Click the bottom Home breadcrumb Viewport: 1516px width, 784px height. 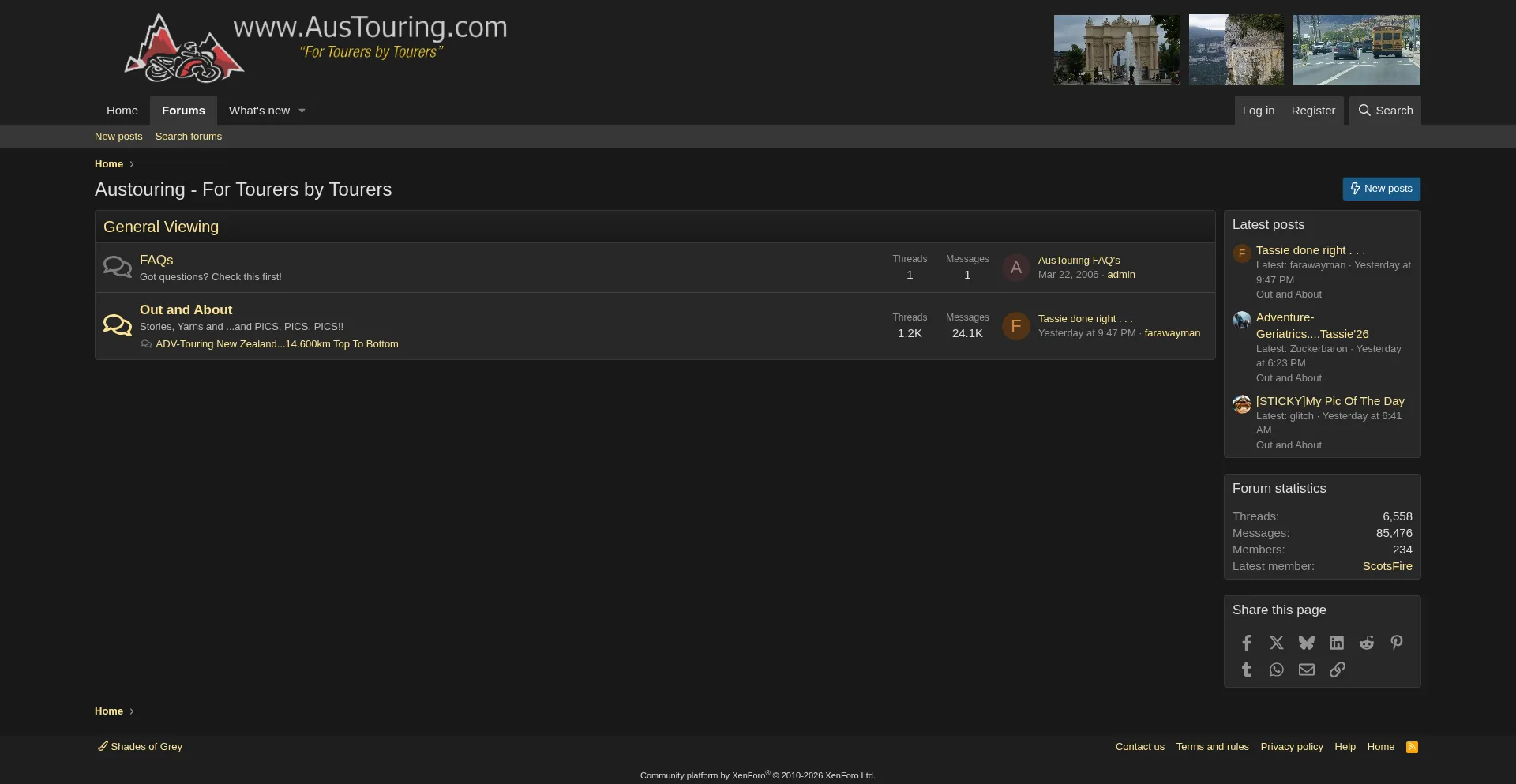point(109,711)
